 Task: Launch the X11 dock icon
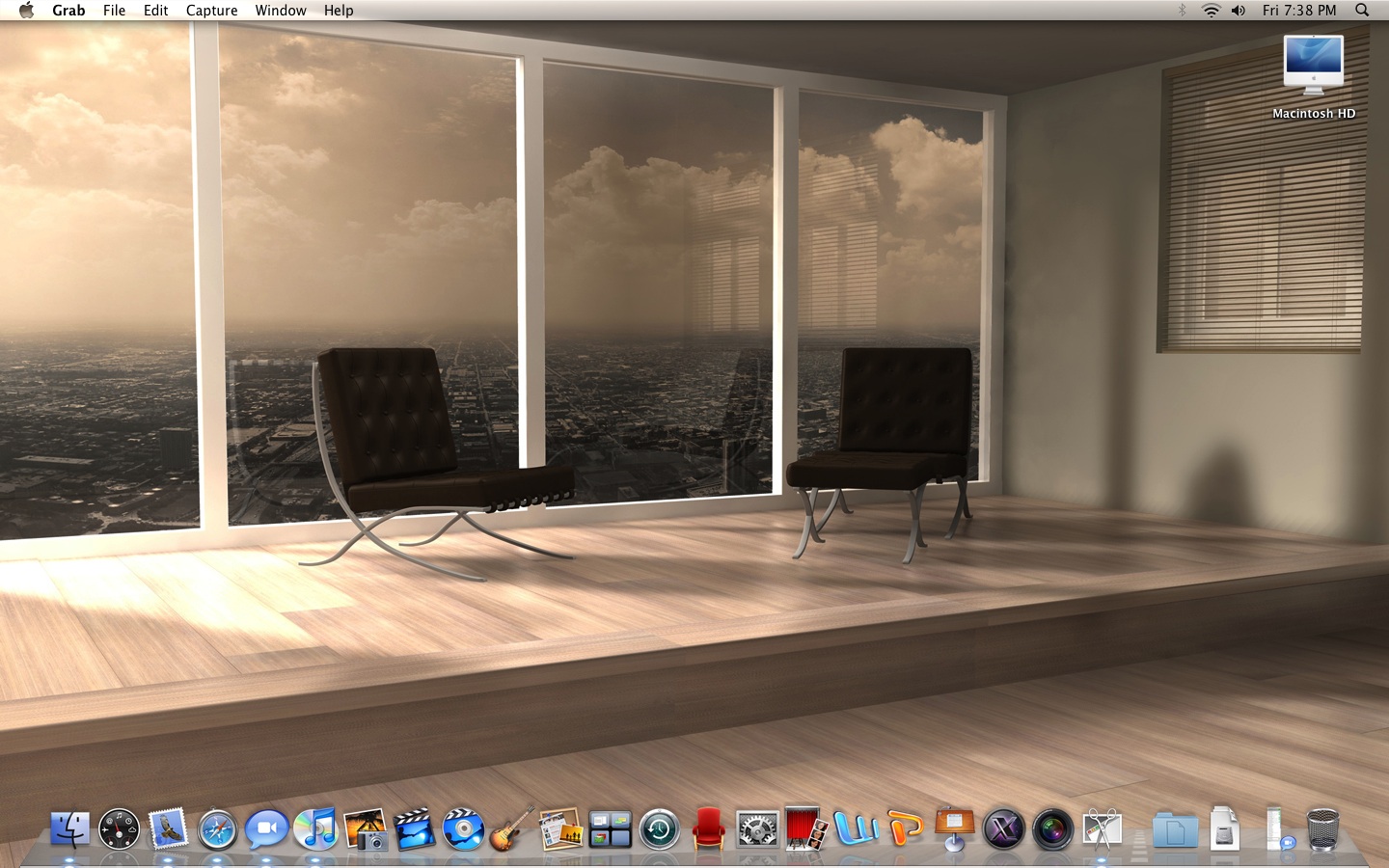[1003, 829]
